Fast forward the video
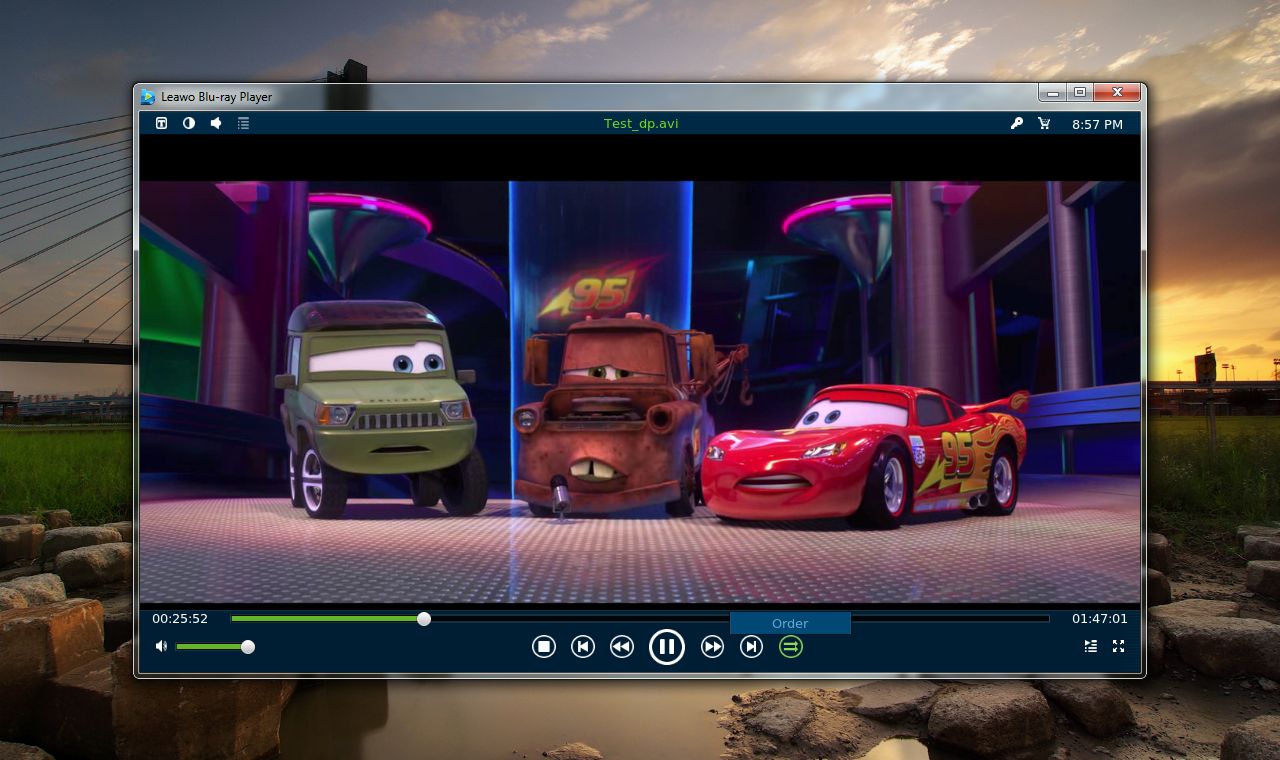 point(712,647)
